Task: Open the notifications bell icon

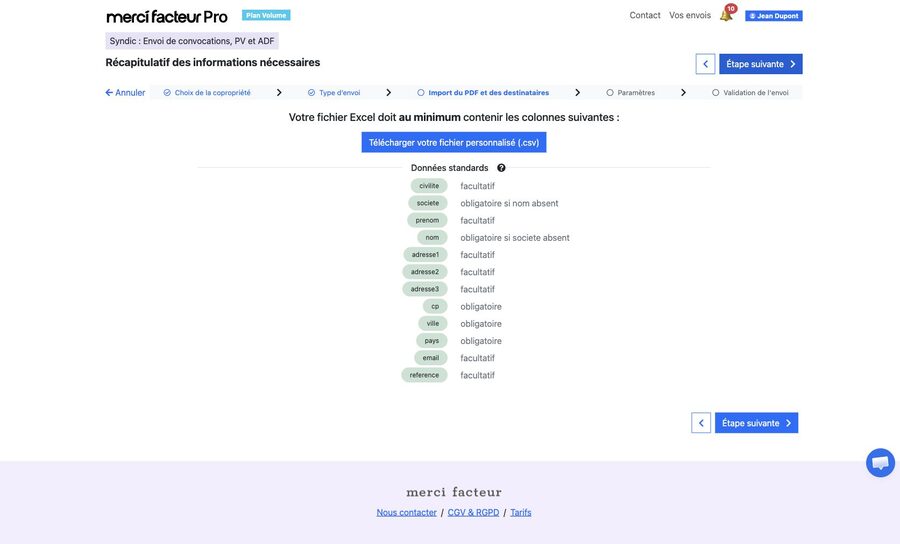Action: coord(727,14)
